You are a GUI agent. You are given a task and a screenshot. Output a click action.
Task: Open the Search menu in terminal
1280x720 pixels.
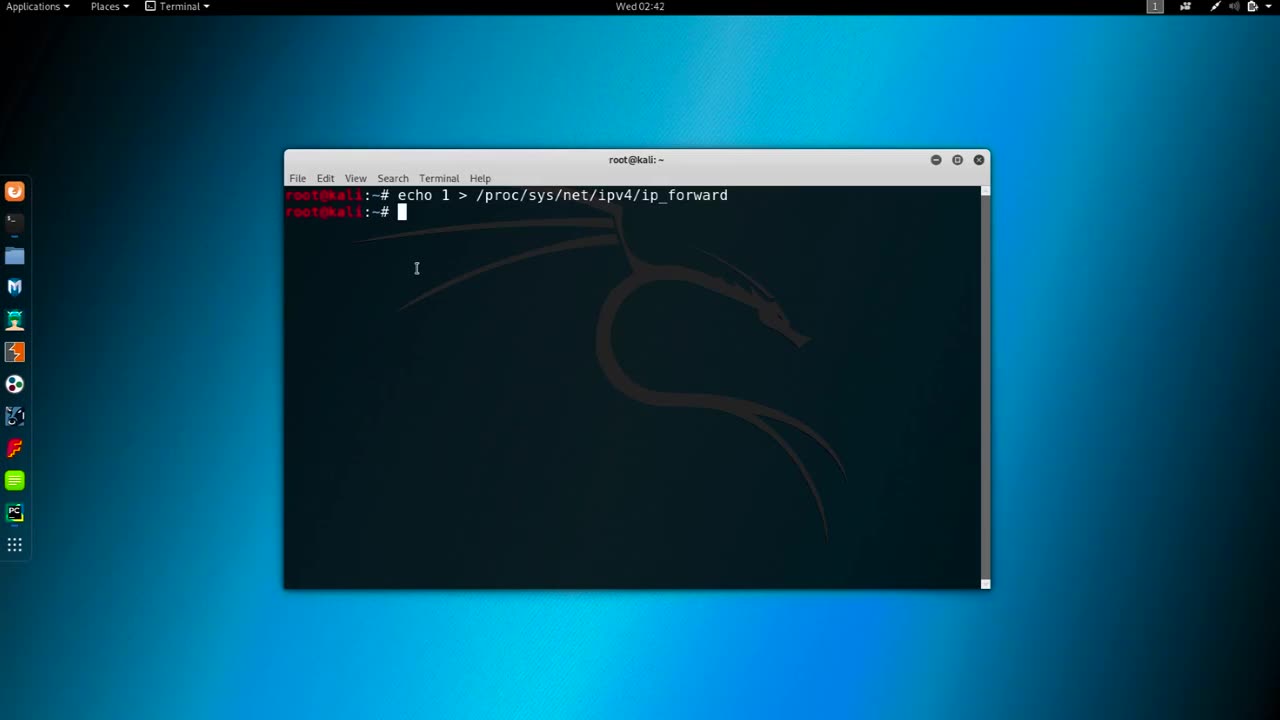coord(393,178)
